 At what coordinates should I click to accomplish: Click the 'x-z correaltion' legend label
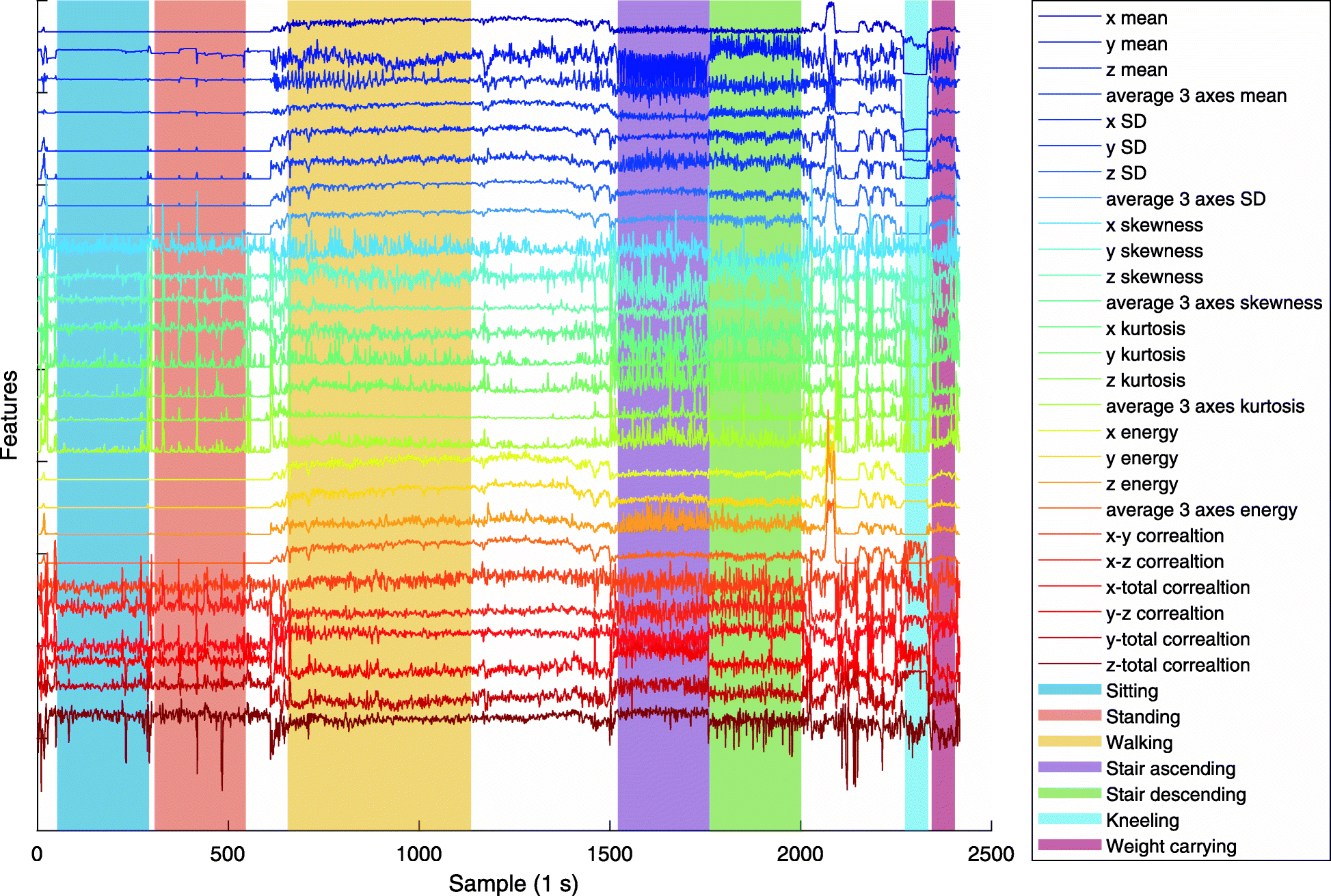pyautogui.click(x=1164, y=562)
